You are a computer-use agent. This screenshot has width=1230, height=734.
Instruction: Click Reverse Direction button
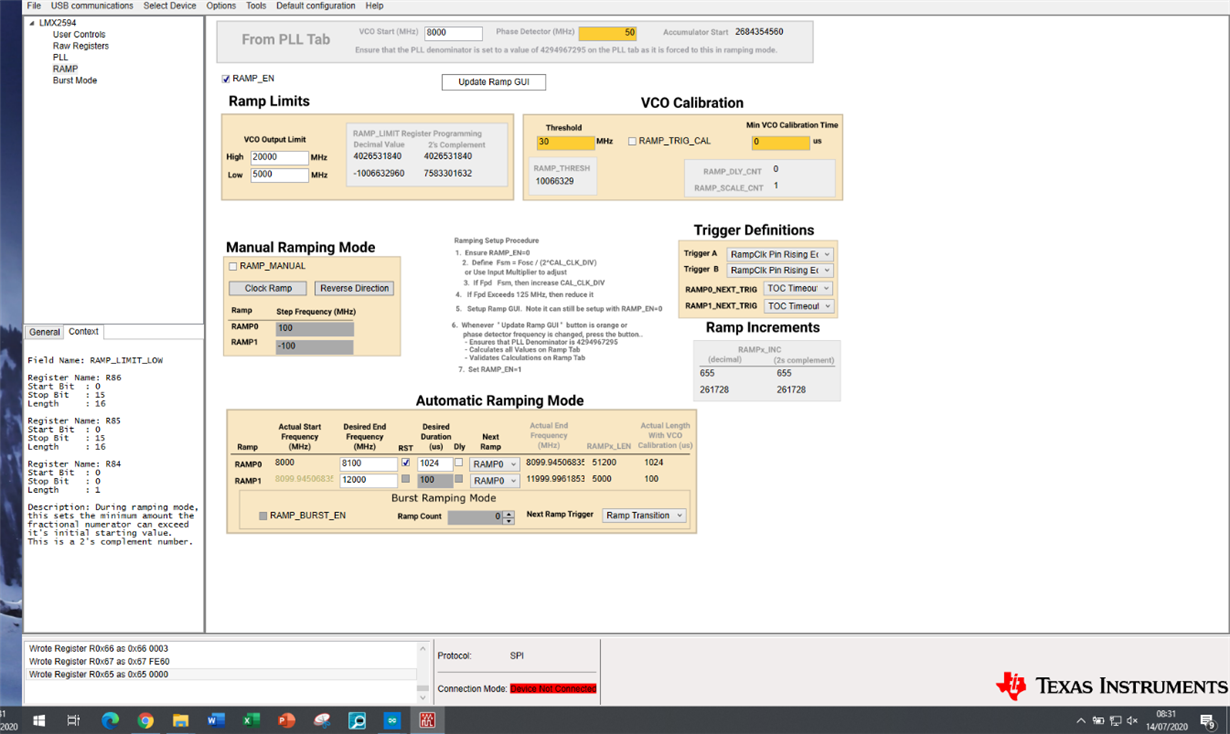tap(354, 288)
